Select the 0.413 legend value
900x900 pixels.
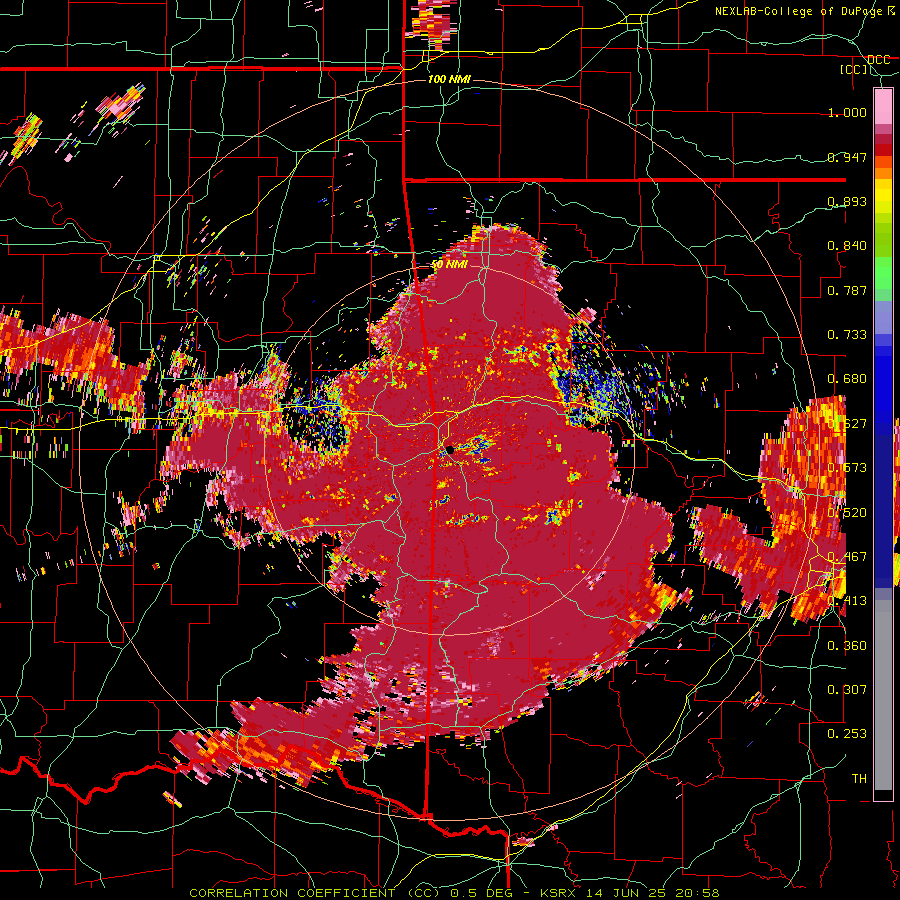(847, 600)
